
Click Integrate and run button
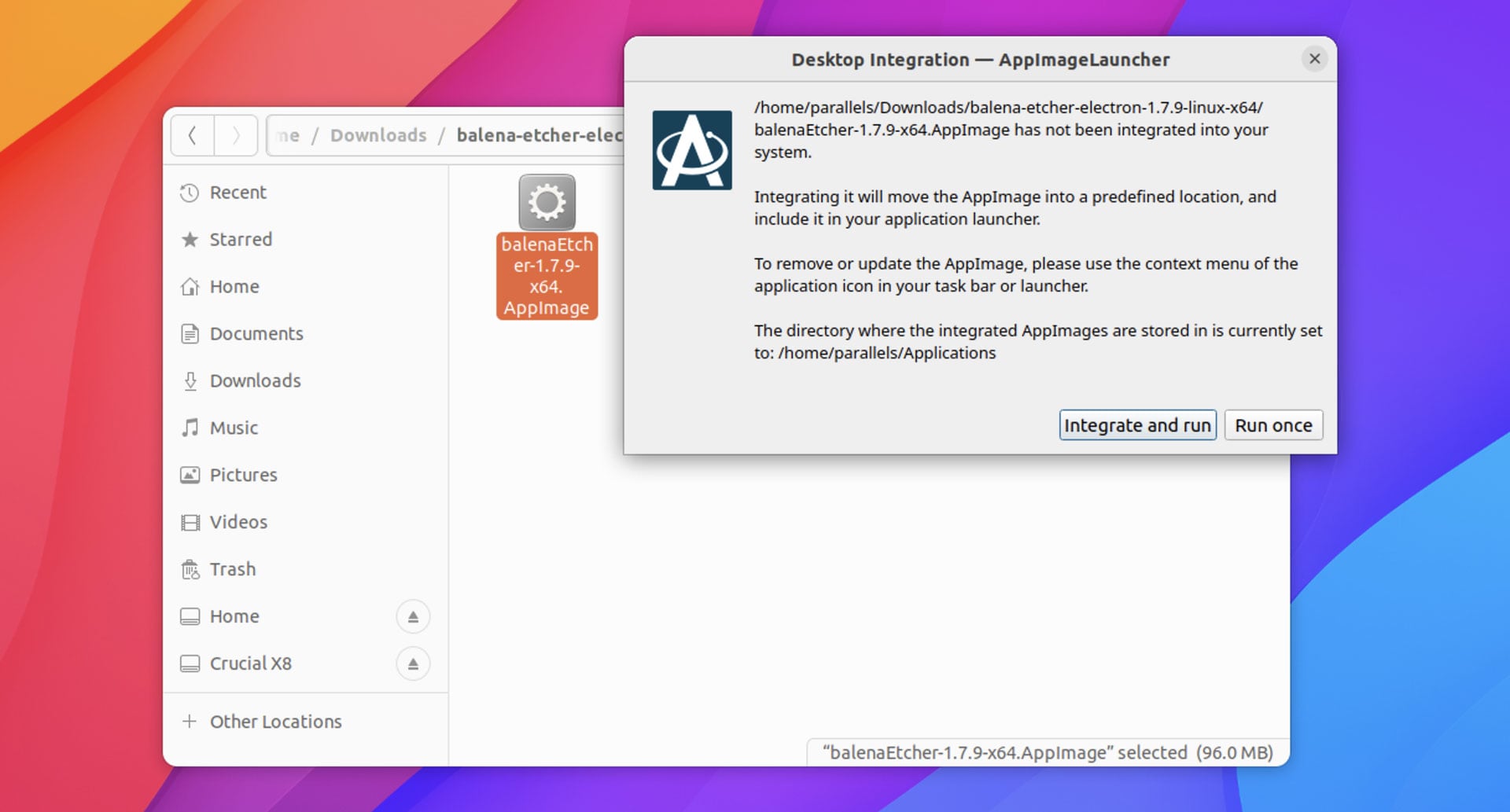tap(1137, 425)
